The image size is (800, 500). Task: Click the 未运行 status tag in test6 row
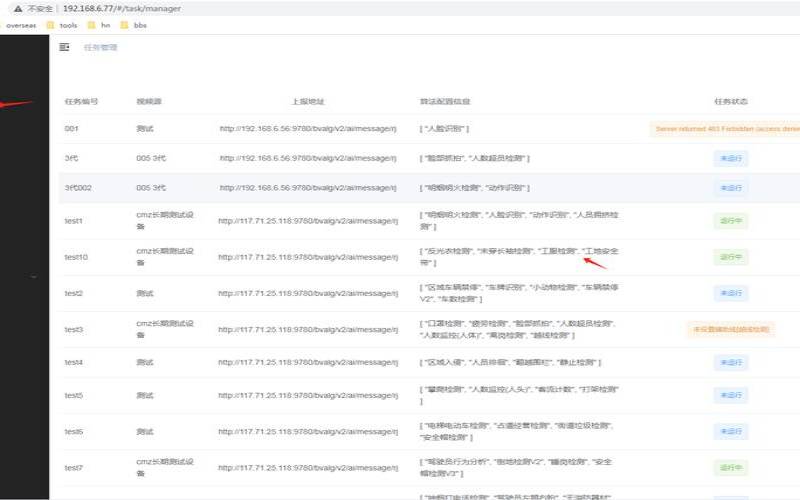tap(731, 432)
